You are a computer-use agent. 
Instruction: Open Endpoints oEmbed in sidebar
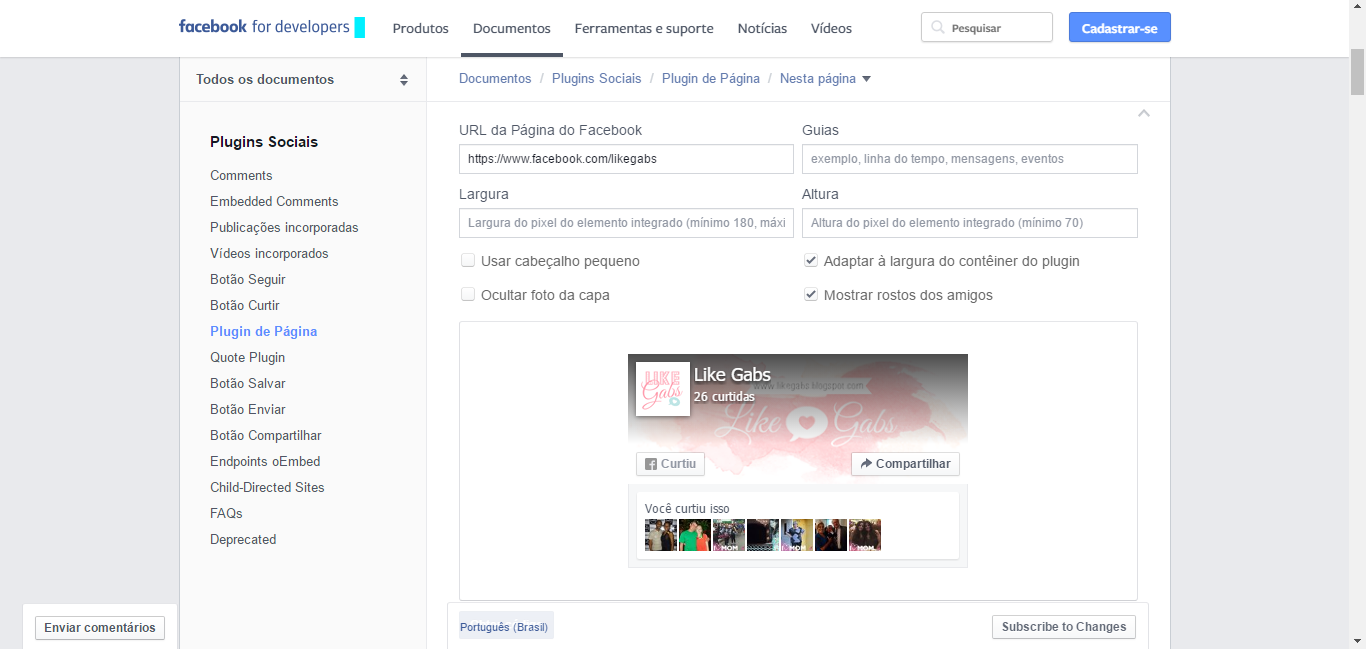point(265,461)
